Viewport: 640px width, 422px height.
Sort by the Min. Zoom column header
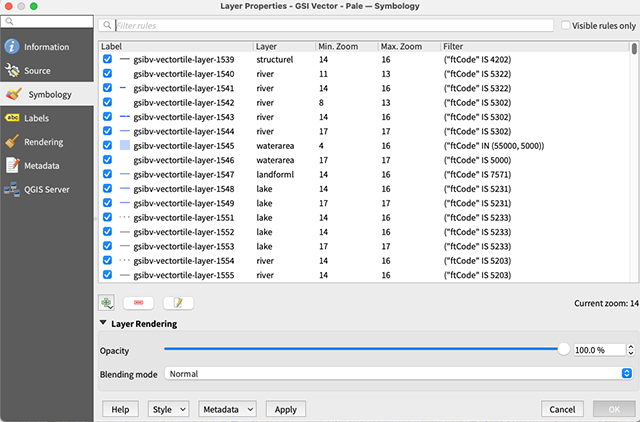347,47
